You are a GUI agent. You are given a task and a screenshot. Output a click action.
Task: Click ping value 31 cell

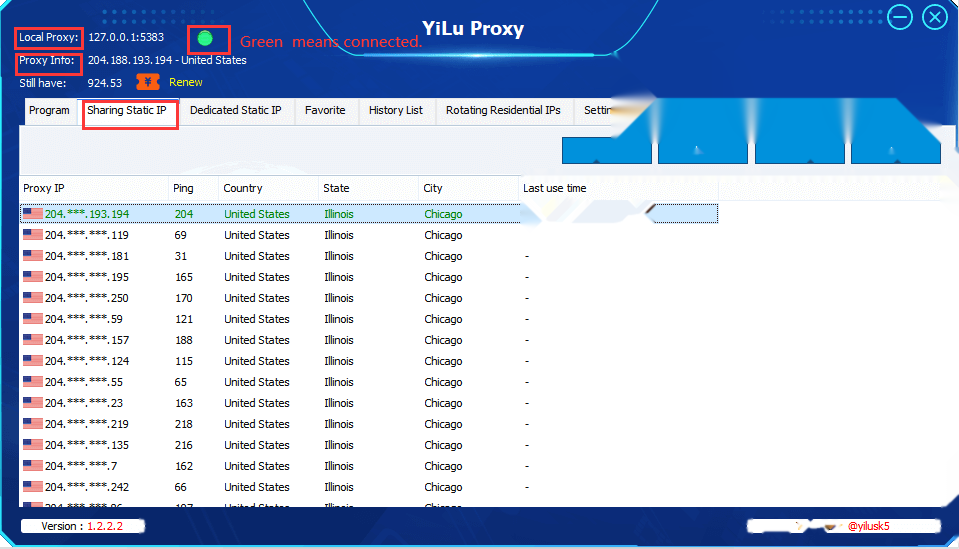point(181,256)
